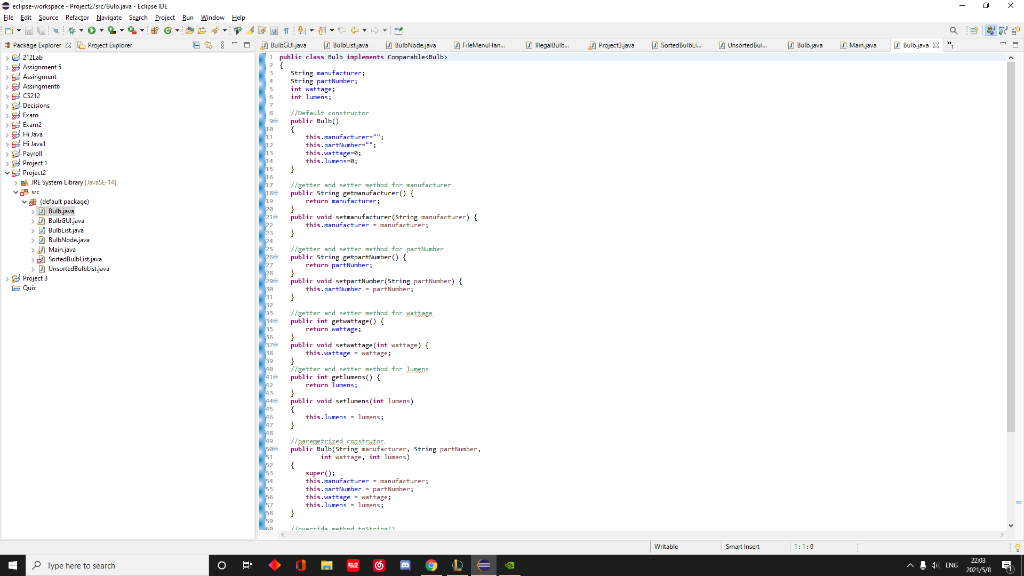The image size is (1024, 576).
Task: Click the Open Perspective icon near search
Action: [x=237, y=30]
